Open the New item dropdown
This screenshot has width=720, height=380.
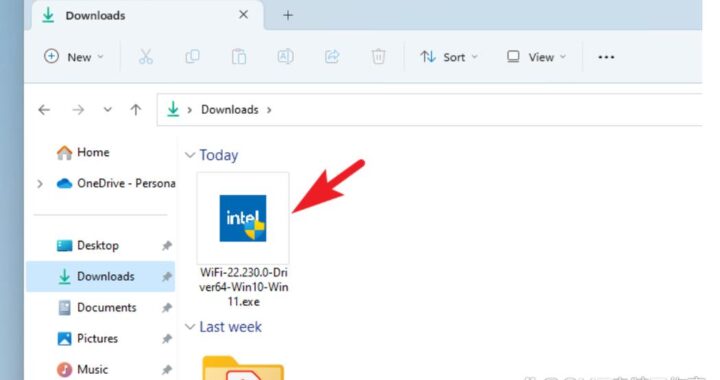tap(73, 57)
